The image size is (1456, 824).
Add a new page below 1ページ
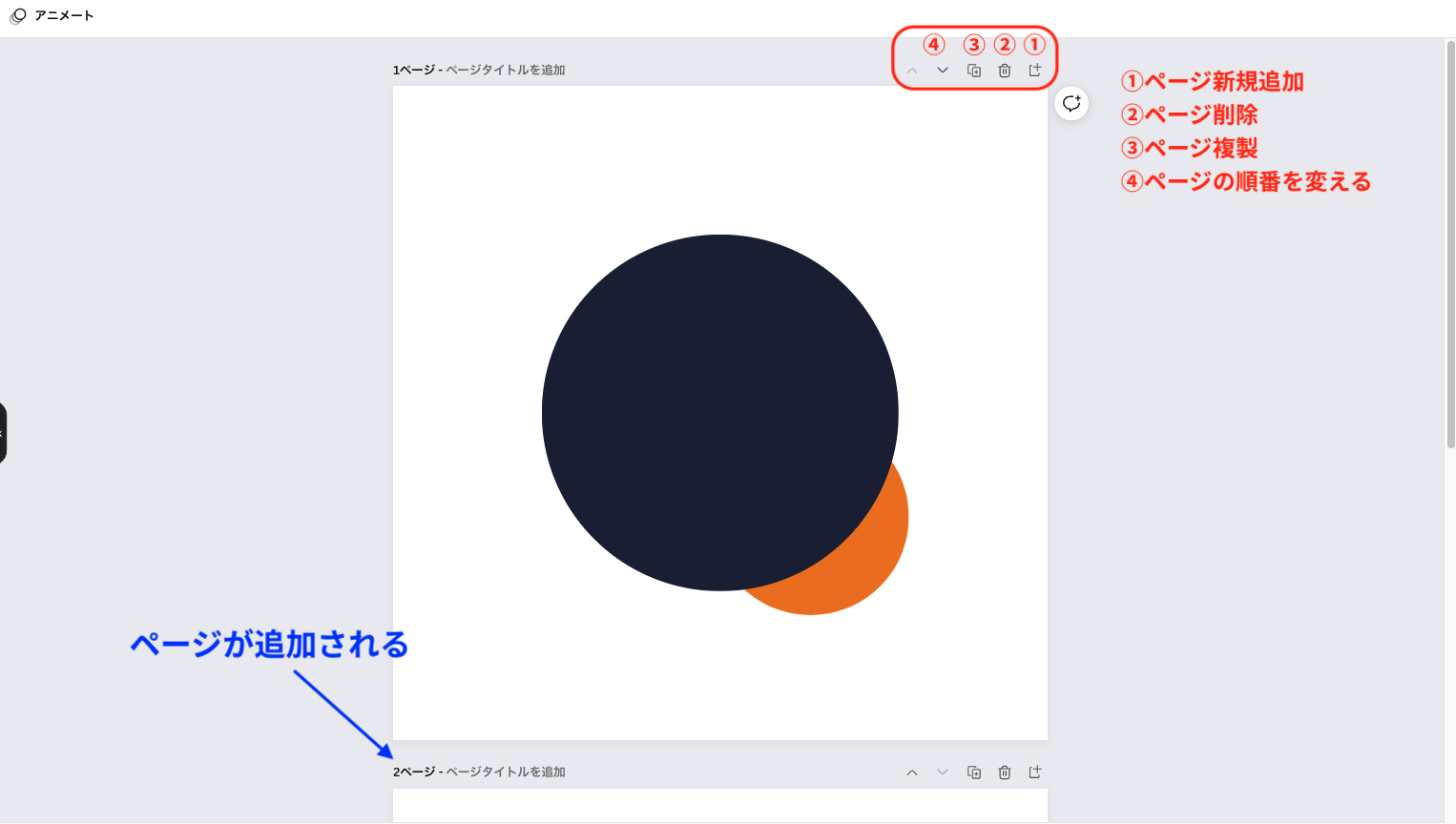(x=1034, y=70)
